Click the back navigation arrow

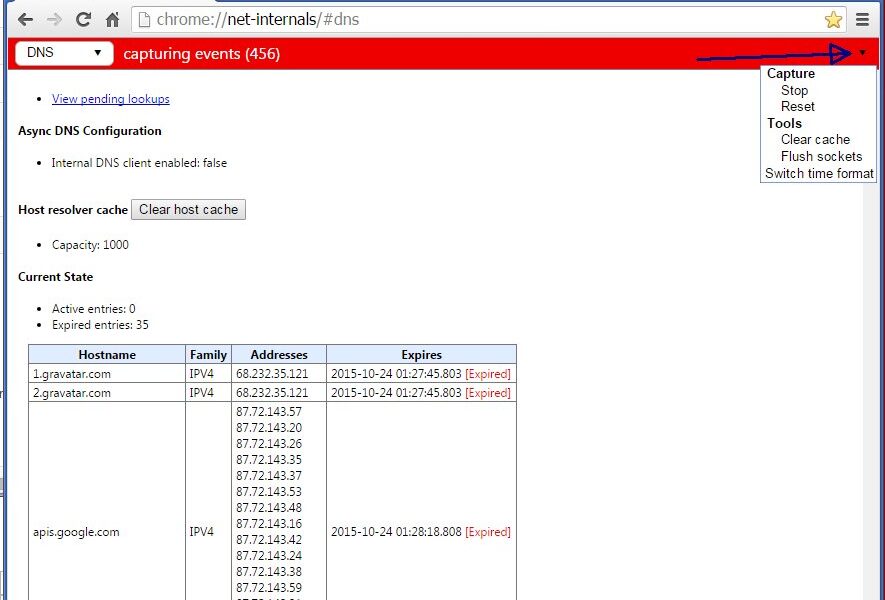(x=25, y=18)
